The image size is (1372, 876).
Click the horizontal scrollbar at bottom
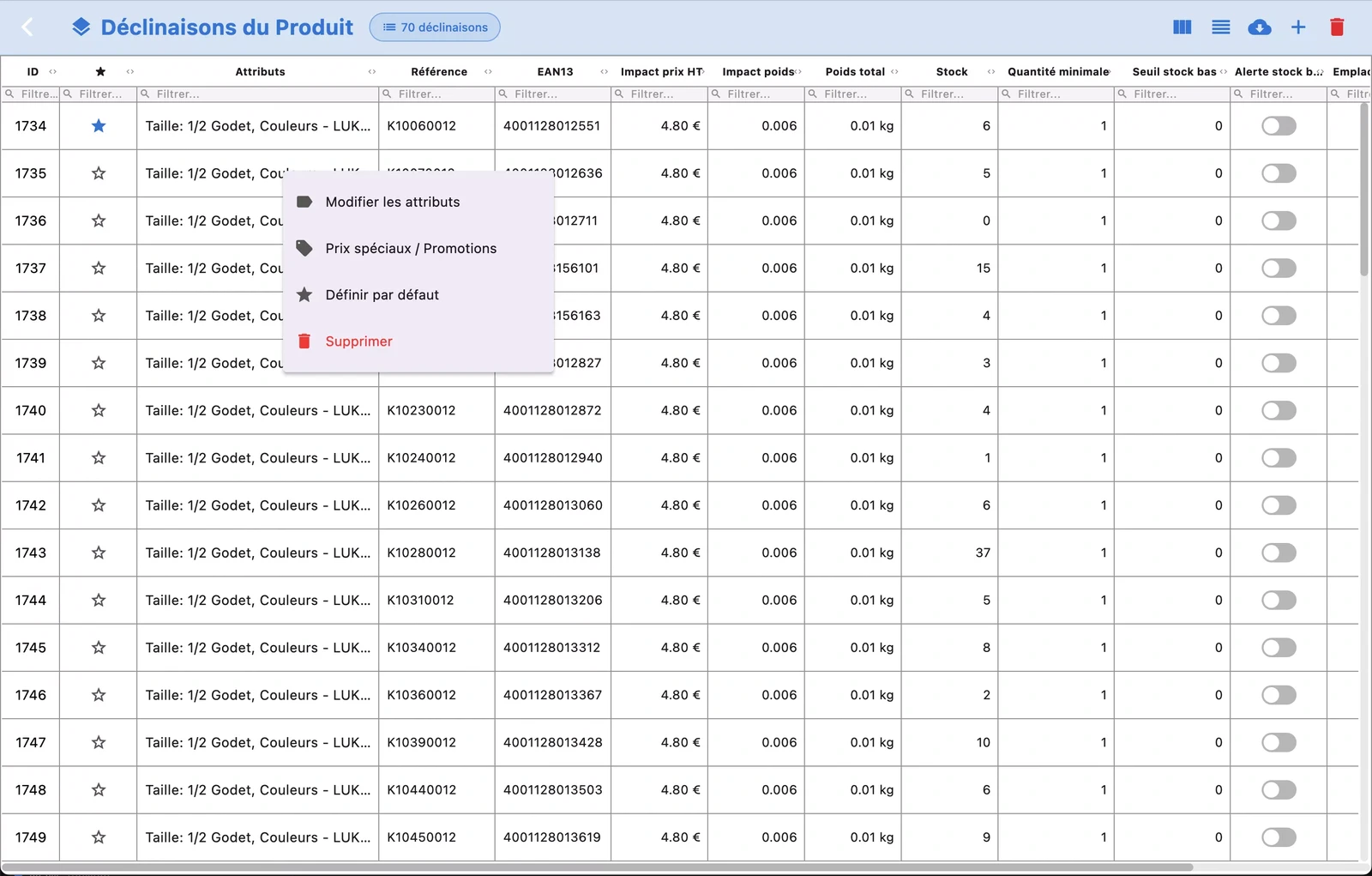600,867
